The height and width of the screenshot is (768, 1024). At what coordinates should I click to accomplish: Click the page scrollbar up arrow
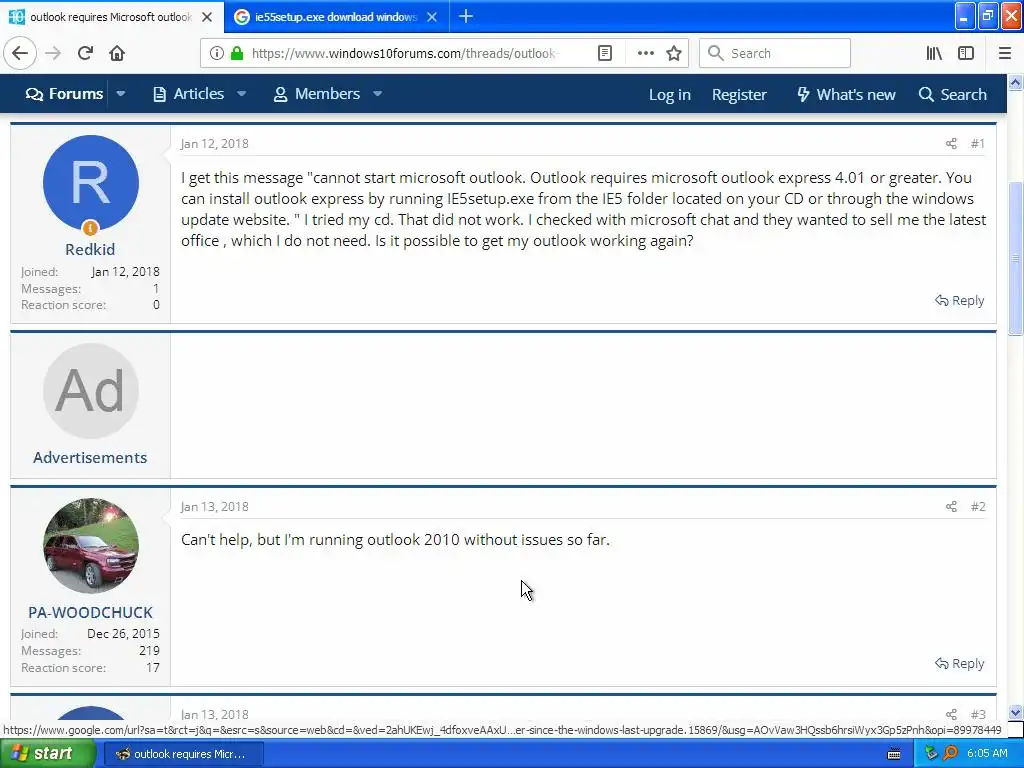pos(1015,82)
